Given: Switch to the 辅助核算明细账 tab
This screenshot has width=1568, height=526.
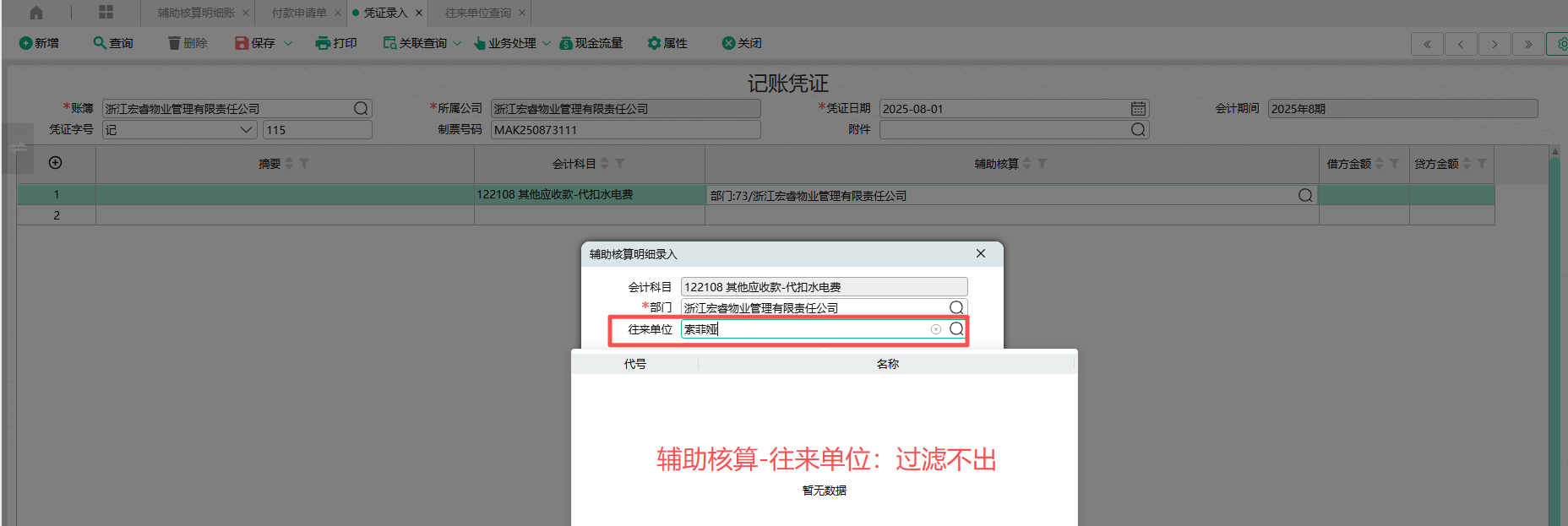Looking at the screenshot, I should [196, 13].
